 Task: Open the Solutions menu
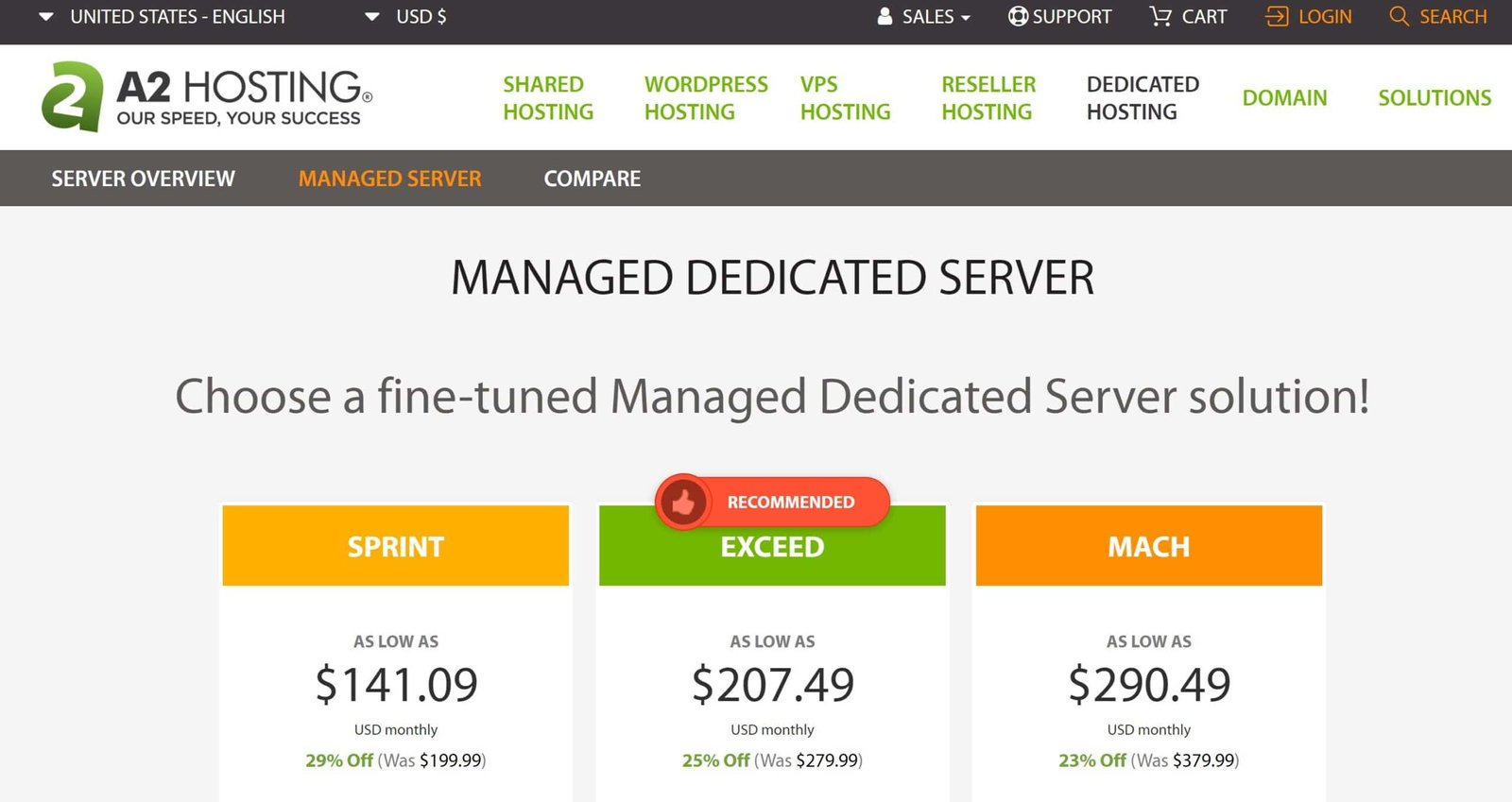click(x=1435, y=97)
